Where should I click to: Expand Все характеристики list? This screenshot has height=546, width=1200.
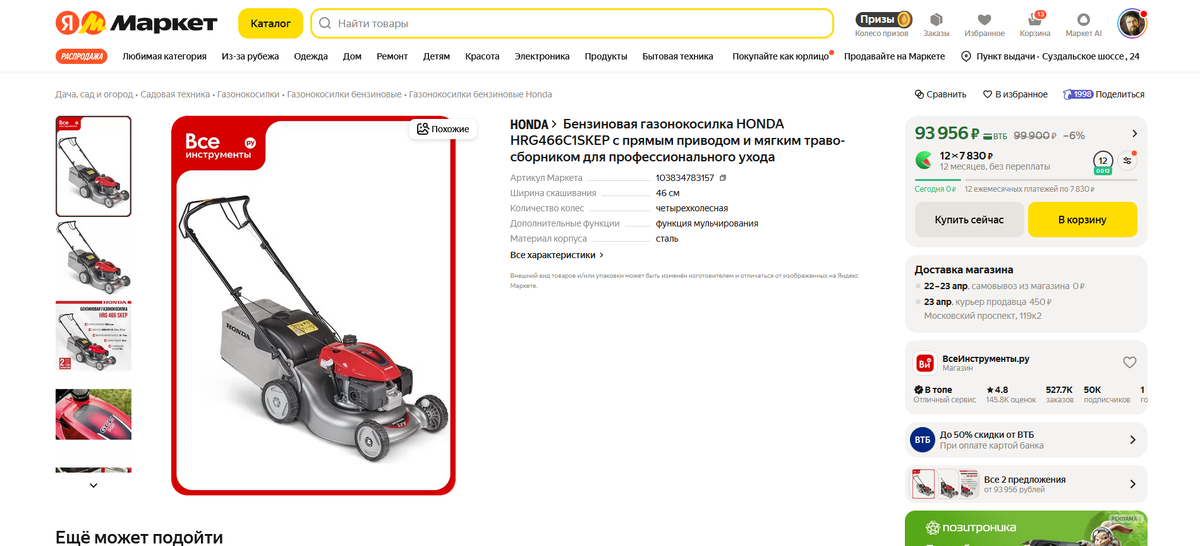[557, 255]
